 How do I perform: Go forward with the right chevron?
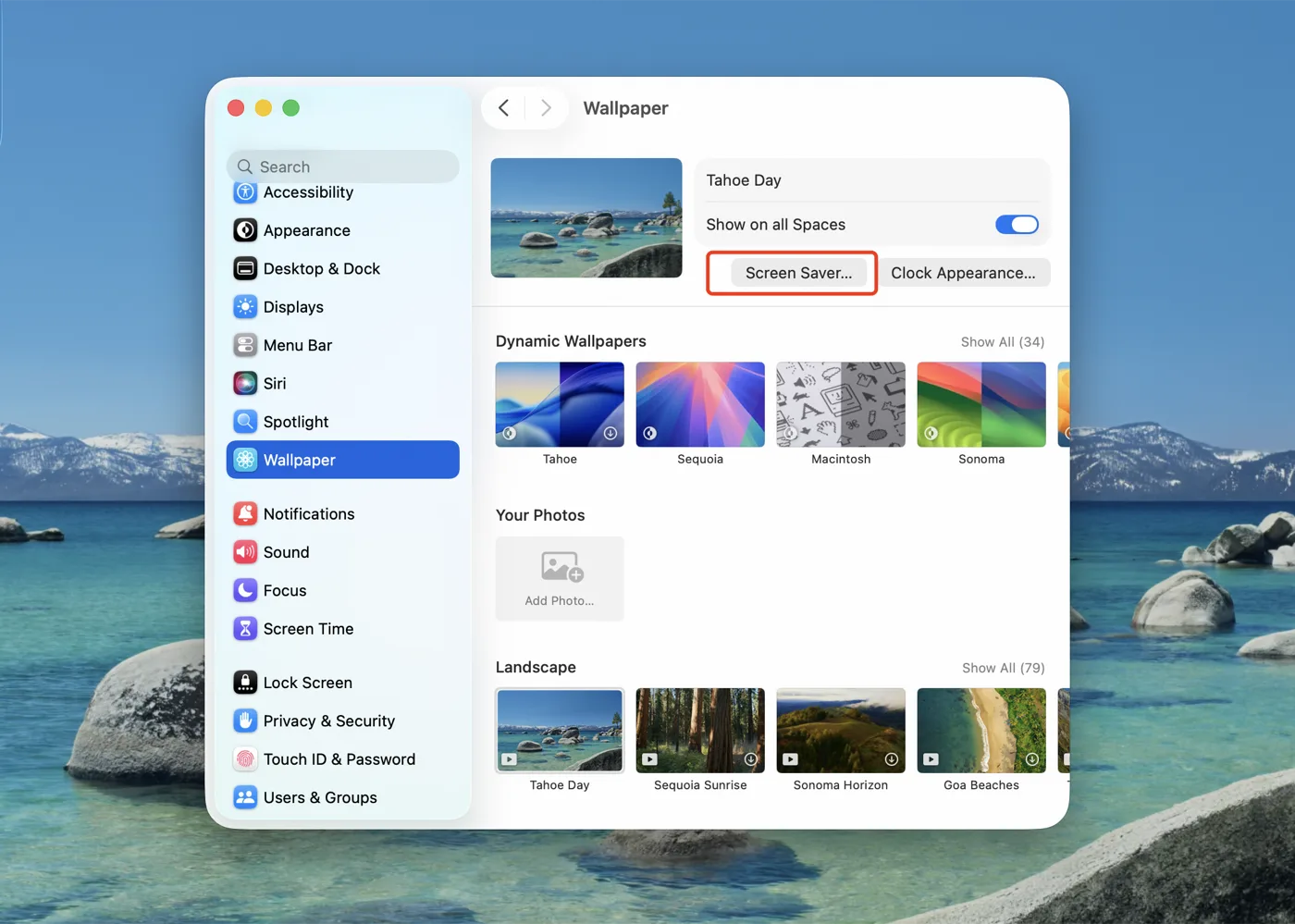click(546, 108)
